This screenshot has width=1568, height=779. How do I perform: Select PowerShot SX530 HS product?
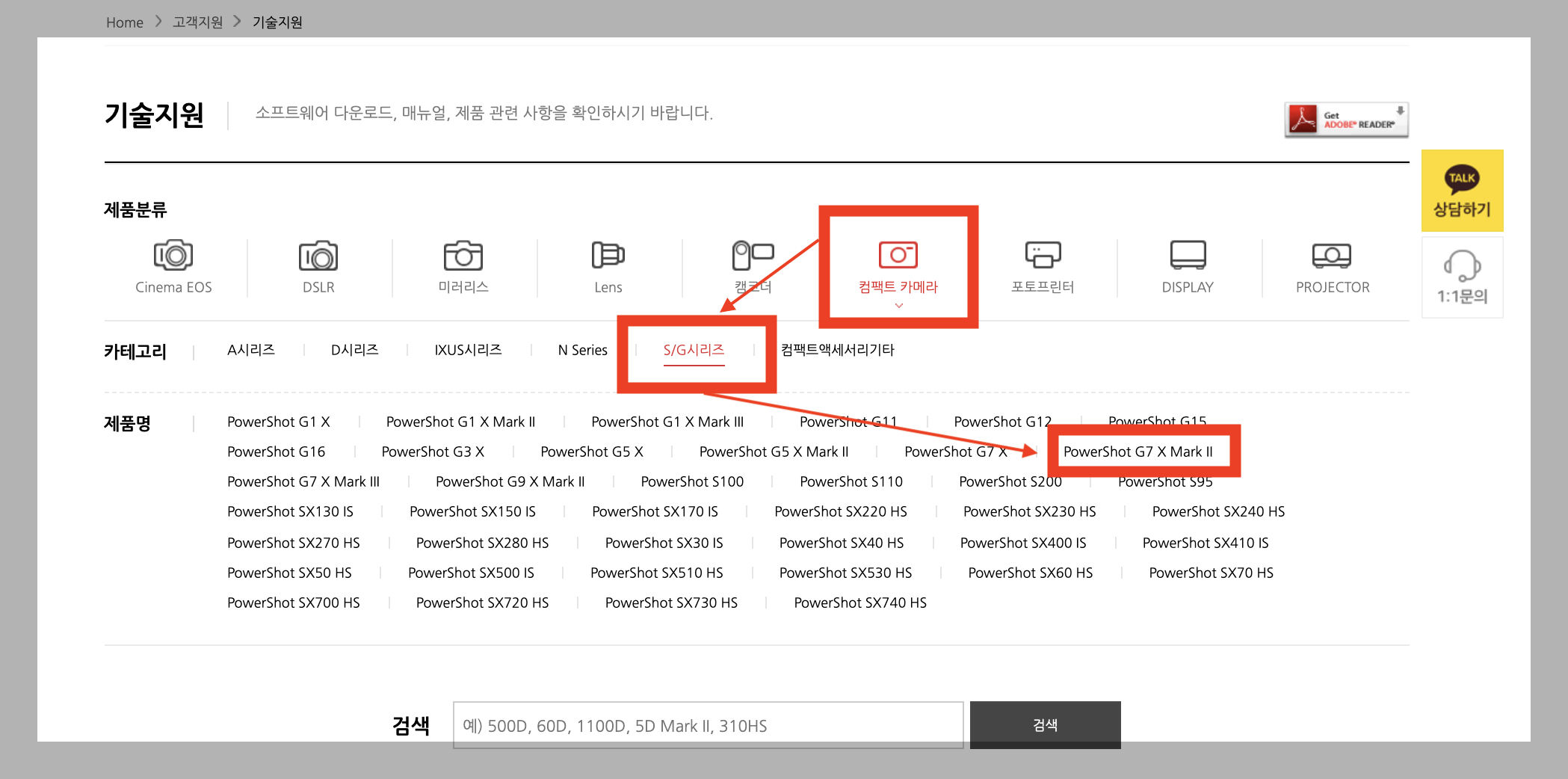(x=846, y=573)
